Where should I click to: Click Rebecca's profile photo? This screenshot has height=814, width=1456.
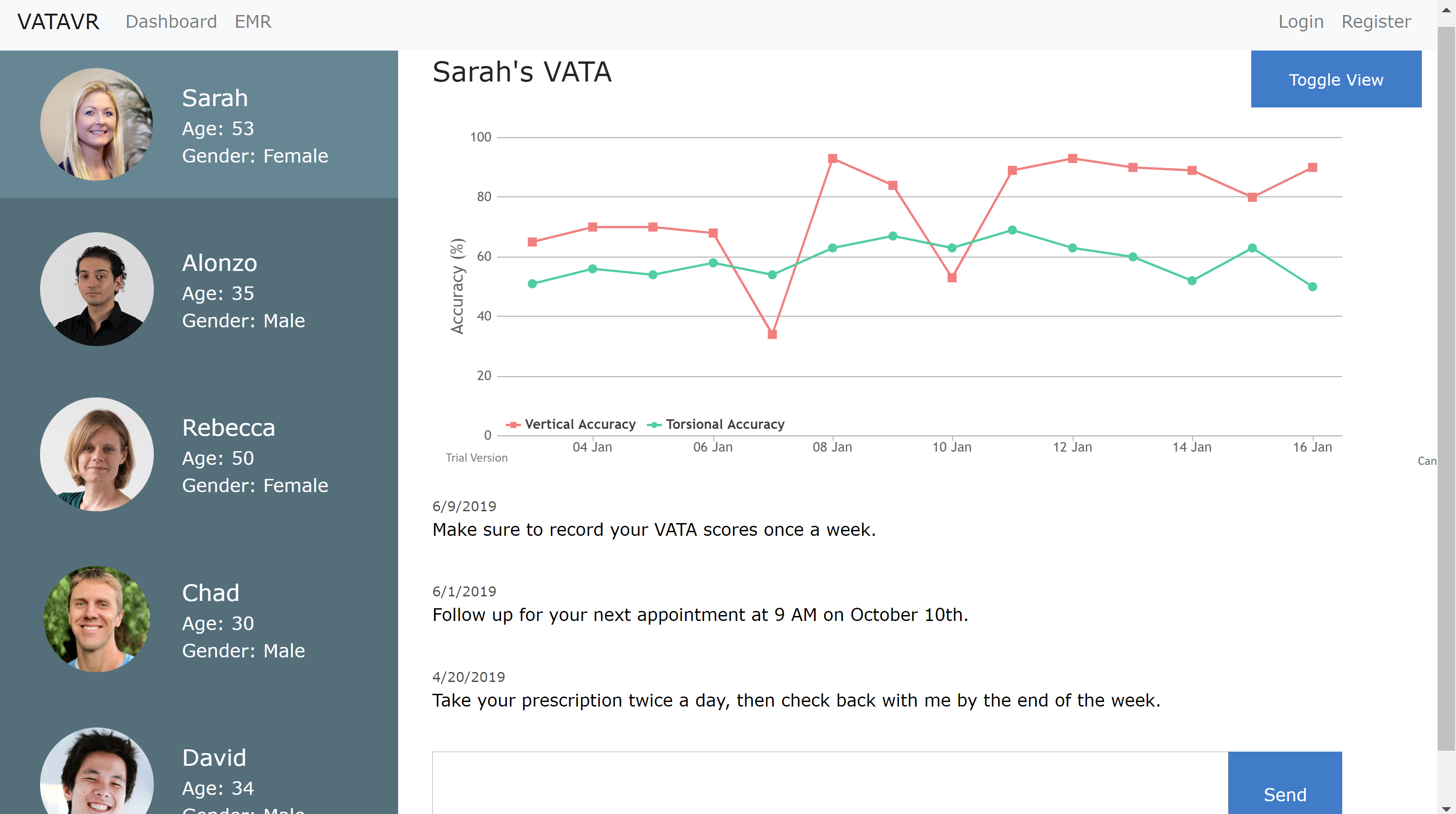96,454
